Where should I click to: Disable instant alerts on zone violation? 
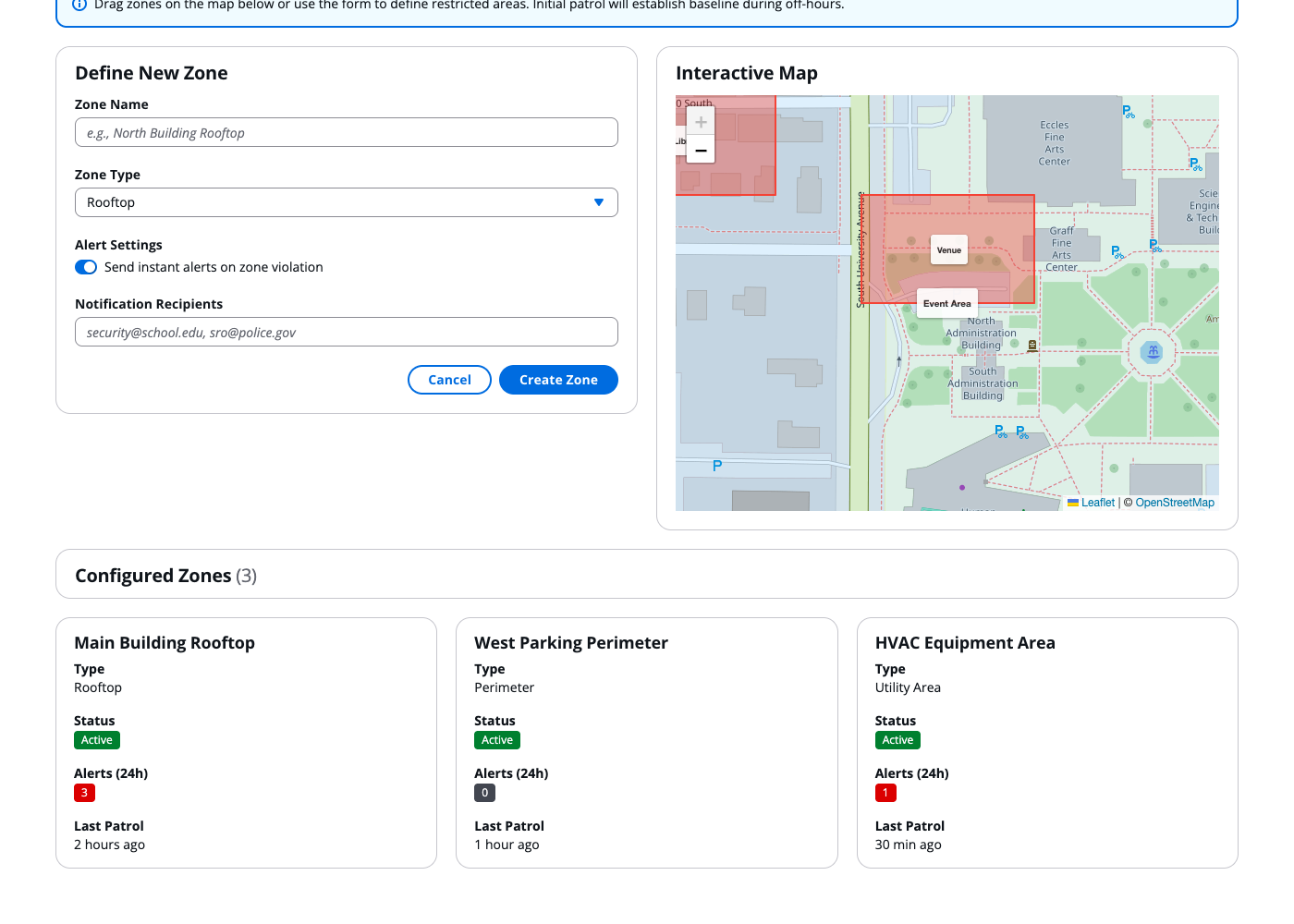point(85,267)
